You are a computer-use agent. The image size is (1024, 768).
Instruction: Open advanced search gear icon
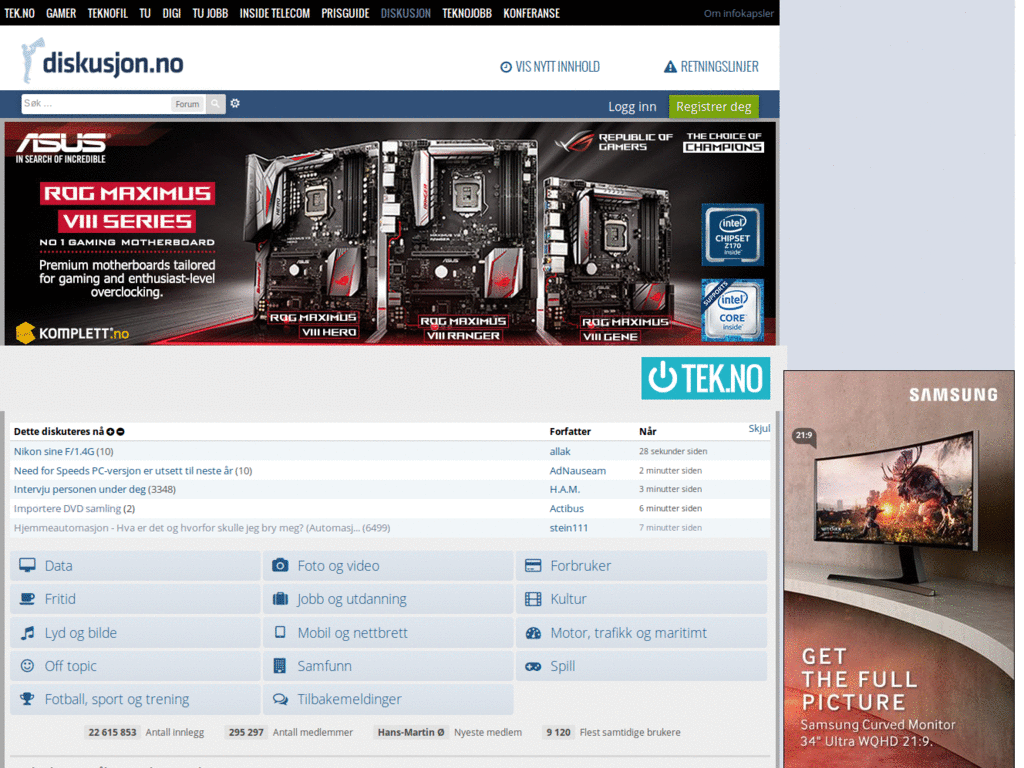[235, 103]
